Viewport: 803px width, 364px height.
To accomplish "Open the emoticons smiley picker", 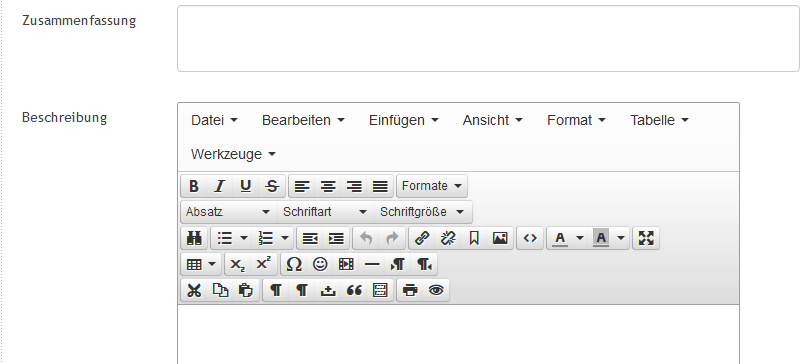I will click(320, 264).
